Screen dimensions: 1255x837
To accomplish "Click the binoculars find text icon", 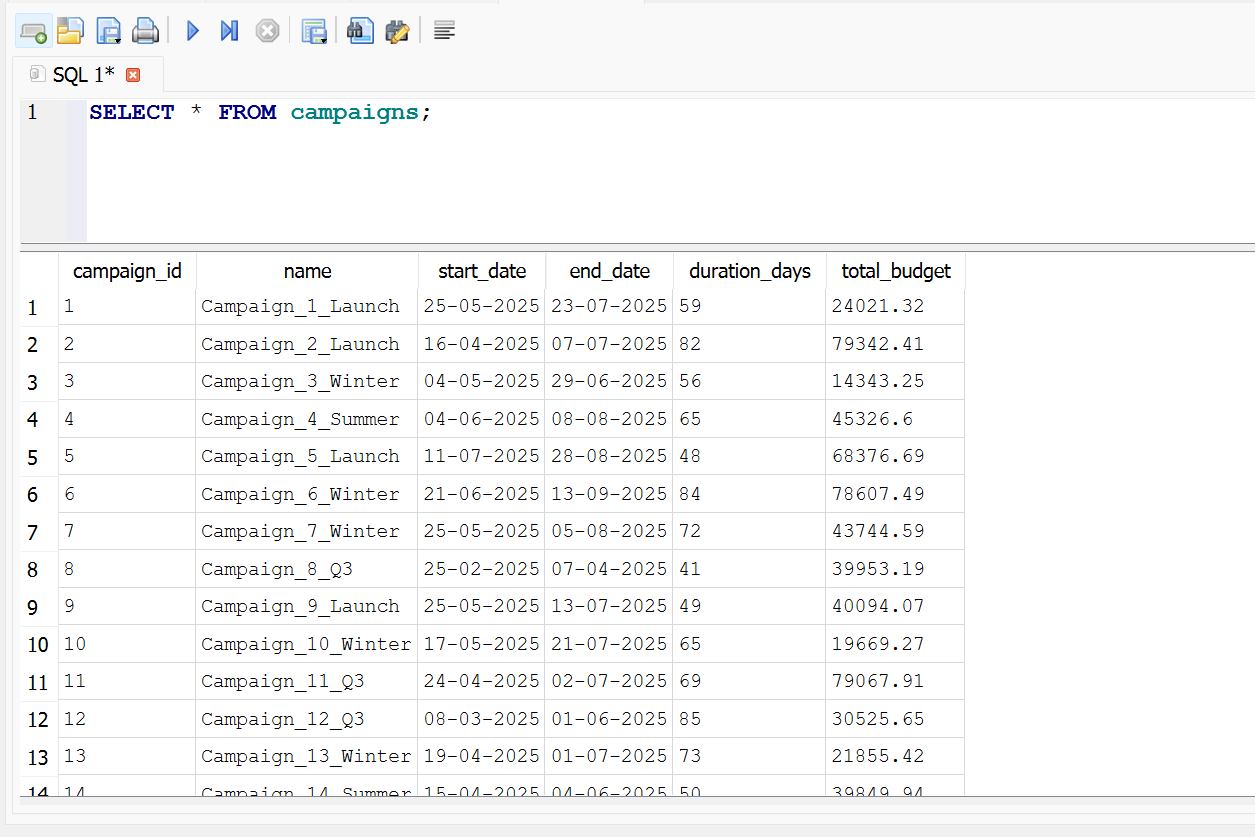I will pos(359,31).
